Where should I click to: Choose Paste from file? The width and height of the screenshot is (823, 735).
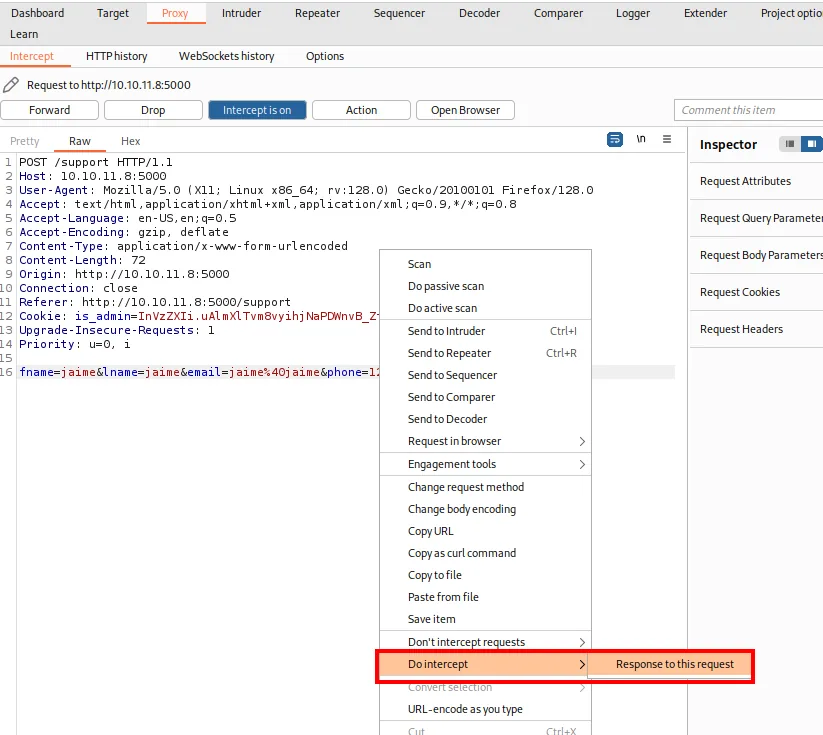coord(485,597)
